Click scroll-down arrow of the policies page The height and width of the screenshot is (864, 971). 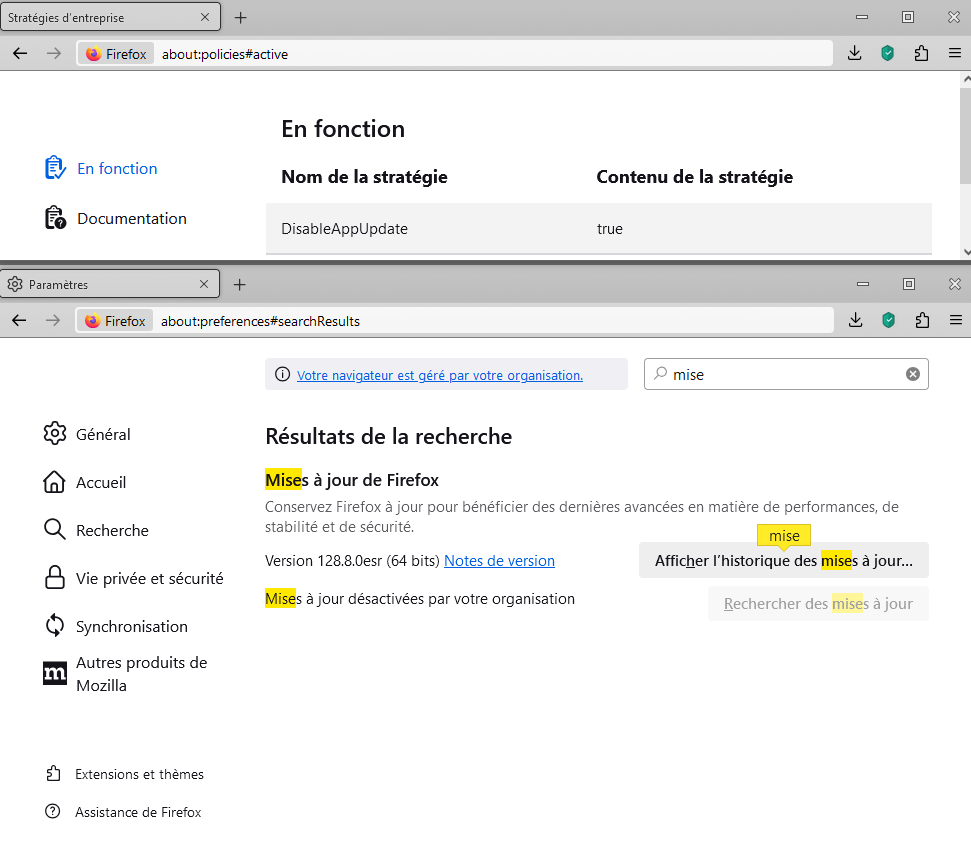click(967, 252)
